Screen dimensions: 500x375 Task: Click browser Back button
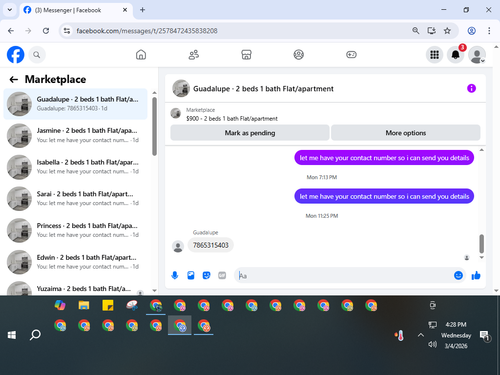point(11,31)
